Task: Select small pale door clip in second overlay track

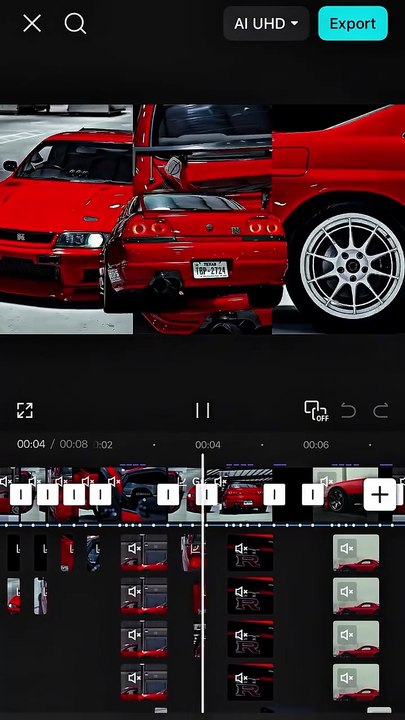Action: (40, 596)
